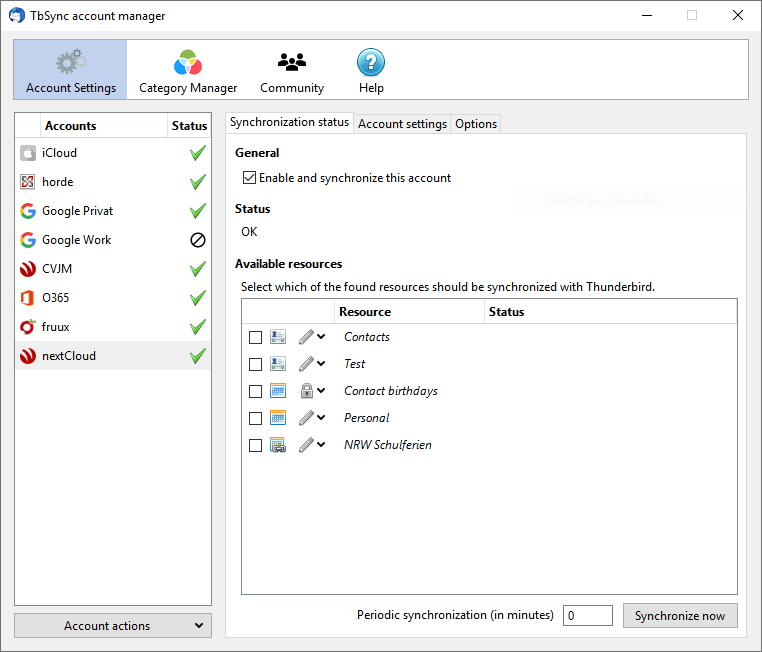Open the Help icon
This screenshot has width=762, height=652.
(371, 63)
